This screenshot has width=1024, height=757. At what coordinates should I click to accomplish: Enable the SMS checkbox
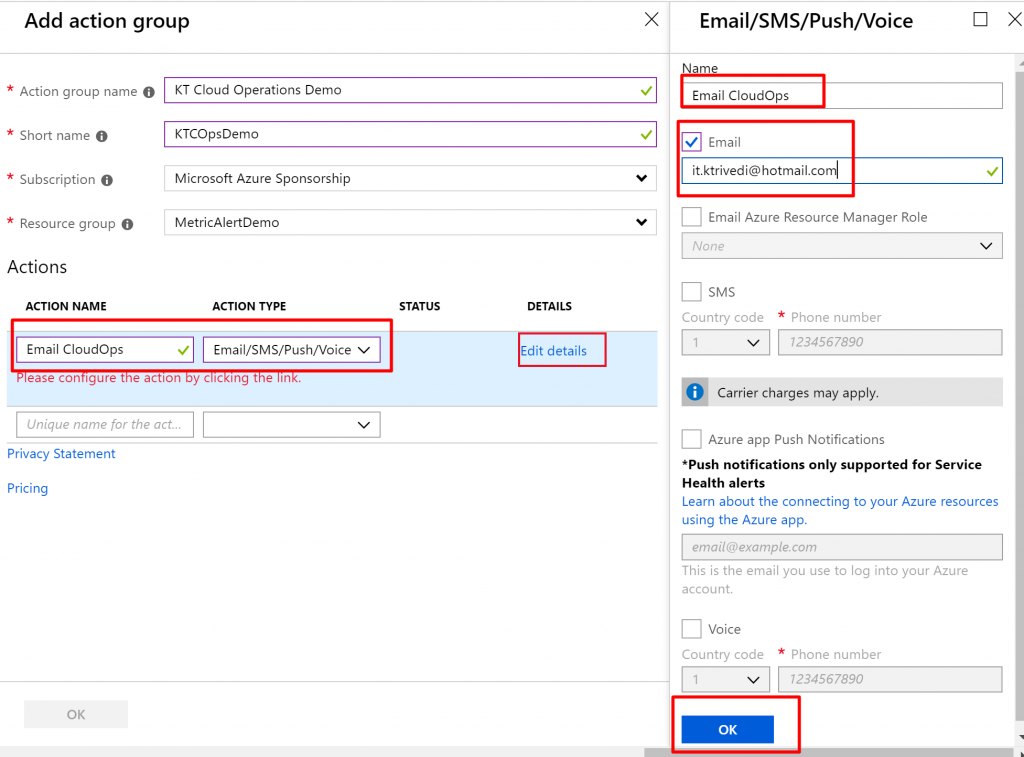pos(692,292)
